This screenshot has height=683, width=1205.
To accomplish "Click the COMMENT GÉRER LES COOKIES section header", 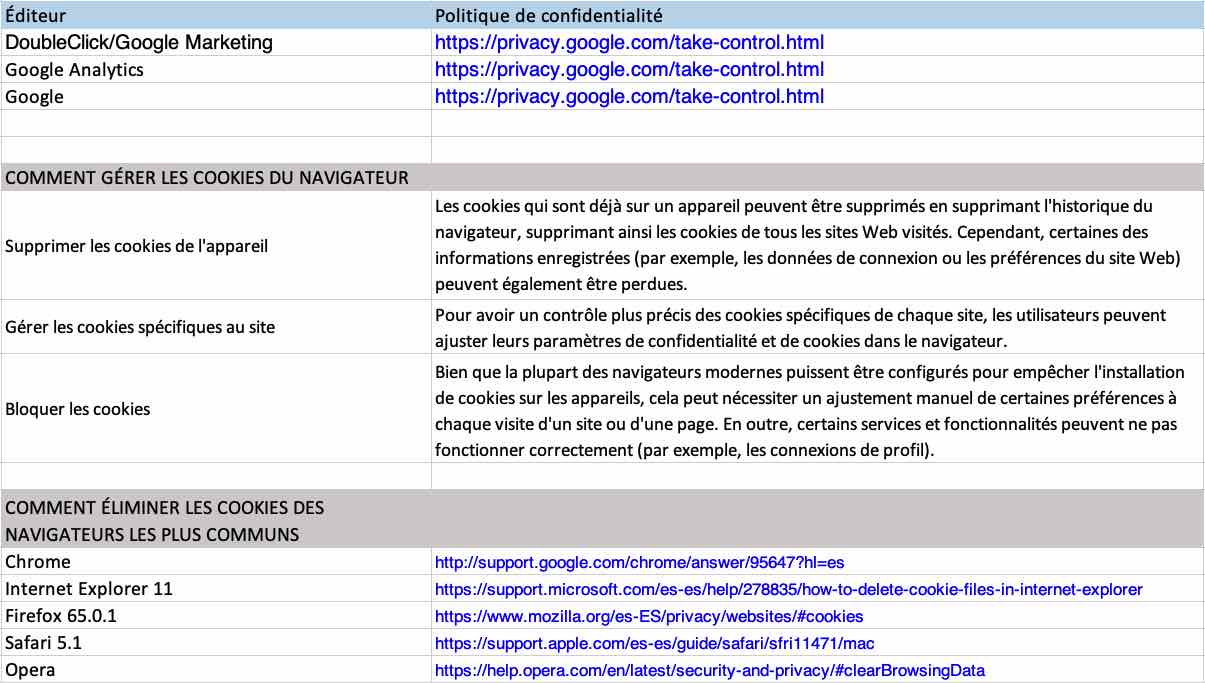I will [206, 178].
